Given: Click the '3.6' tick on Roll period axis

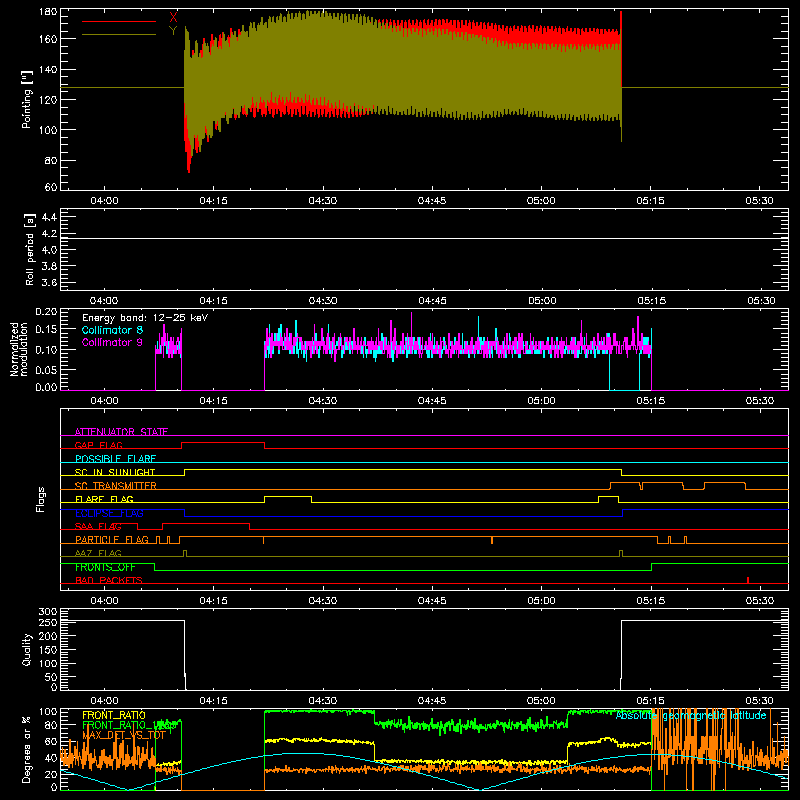Looking at the screenshot, I should 49,282.
